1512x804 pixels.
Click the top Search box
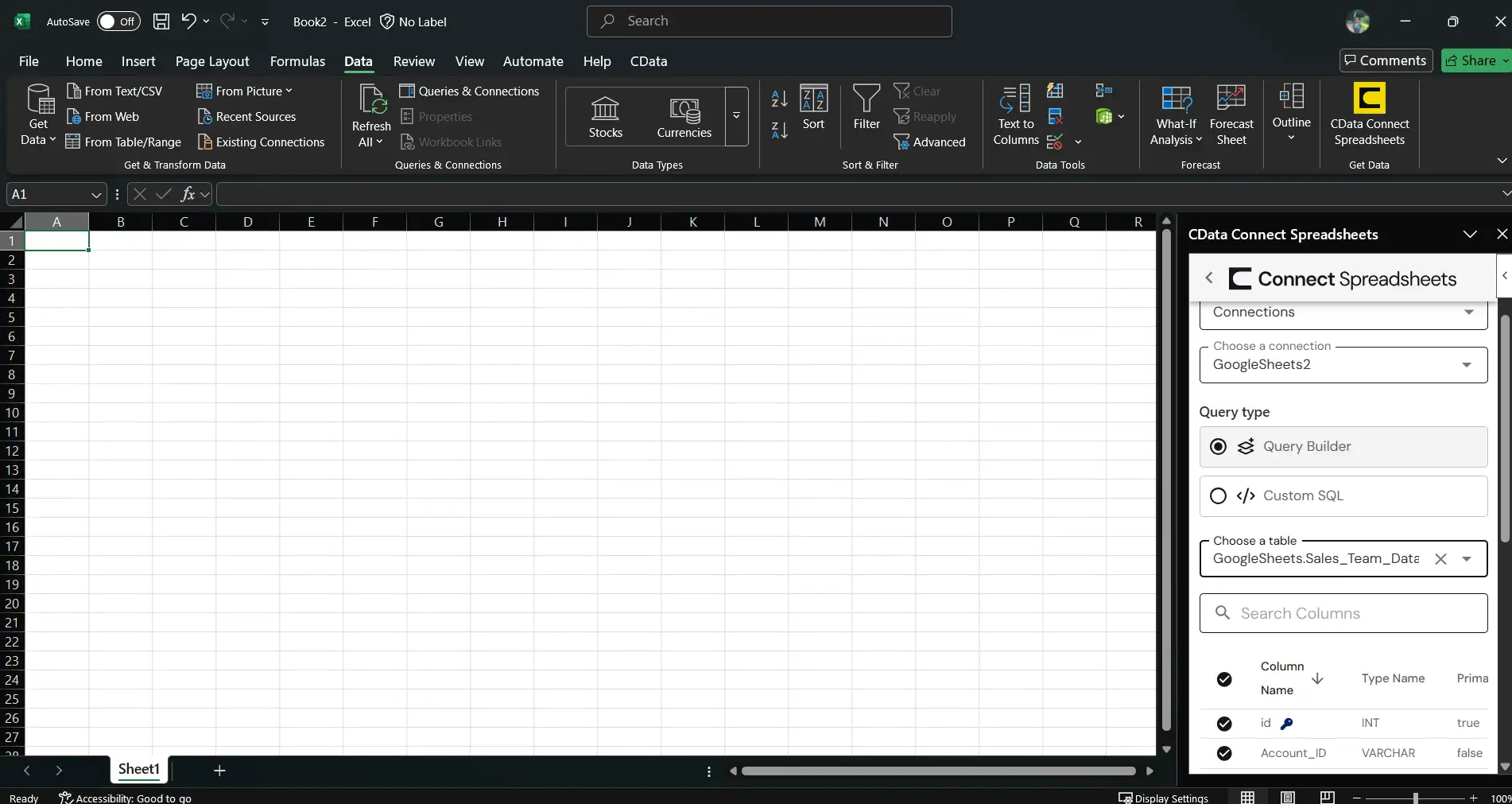click(769, 21)
